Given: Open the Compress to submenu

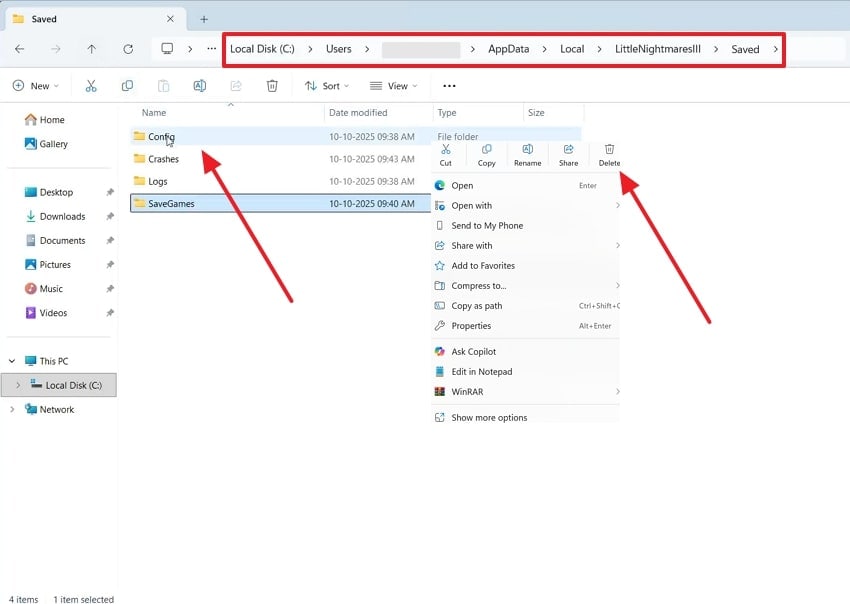Looking at the screenshot, I should tap(525, 286).
